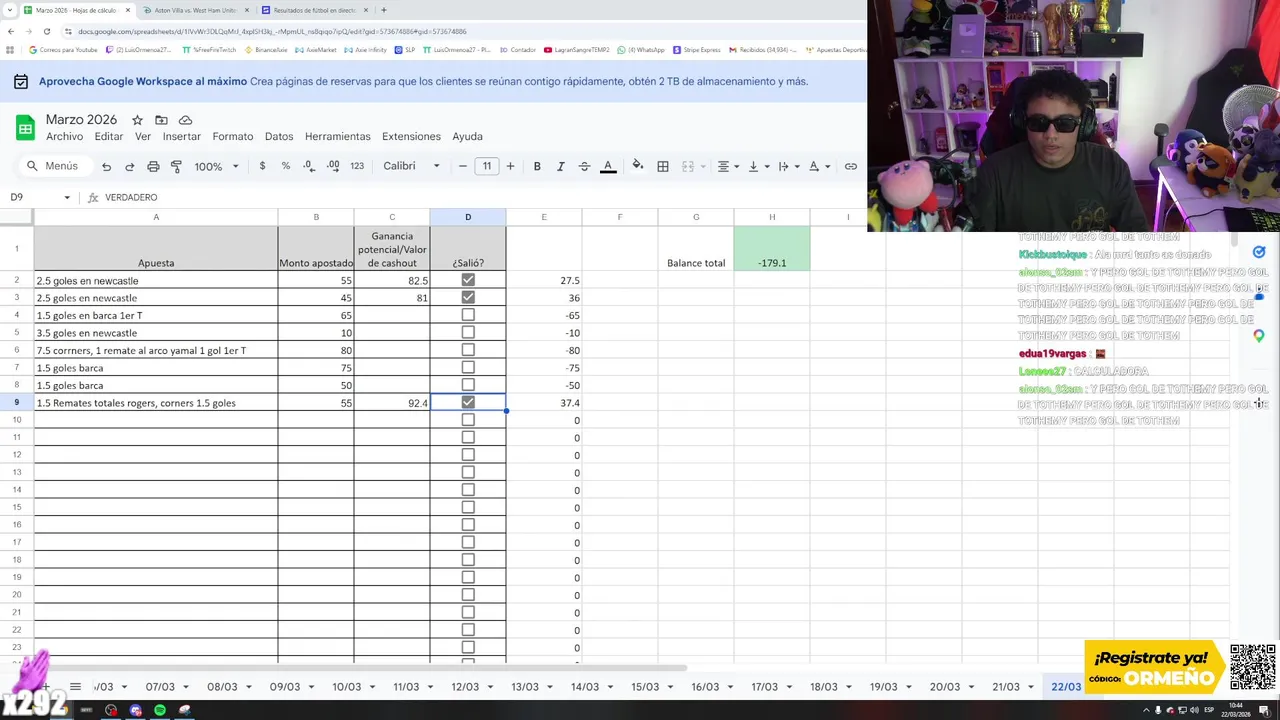Check ¿Salió? for the 1.5 goles barca 50 row

coord(468,385)
